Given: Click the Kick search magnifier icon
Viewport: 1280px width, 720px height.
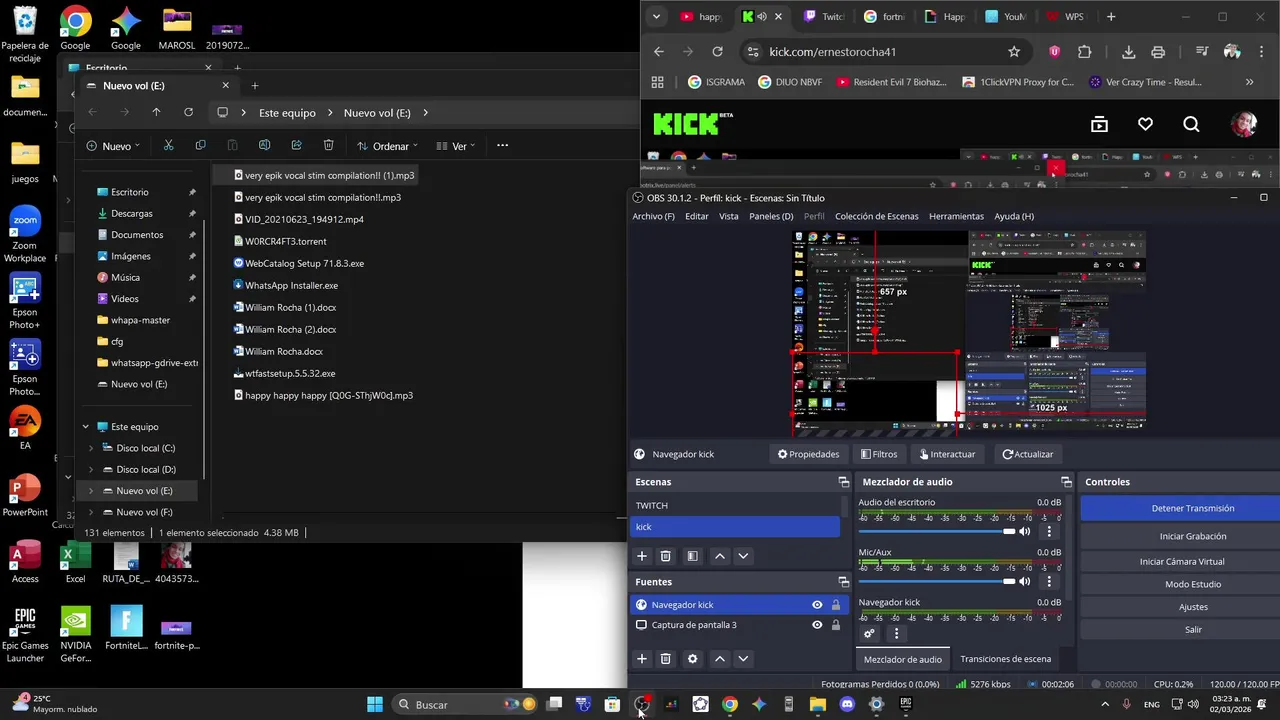Looking at the screenshot, I should [1191, 124].
